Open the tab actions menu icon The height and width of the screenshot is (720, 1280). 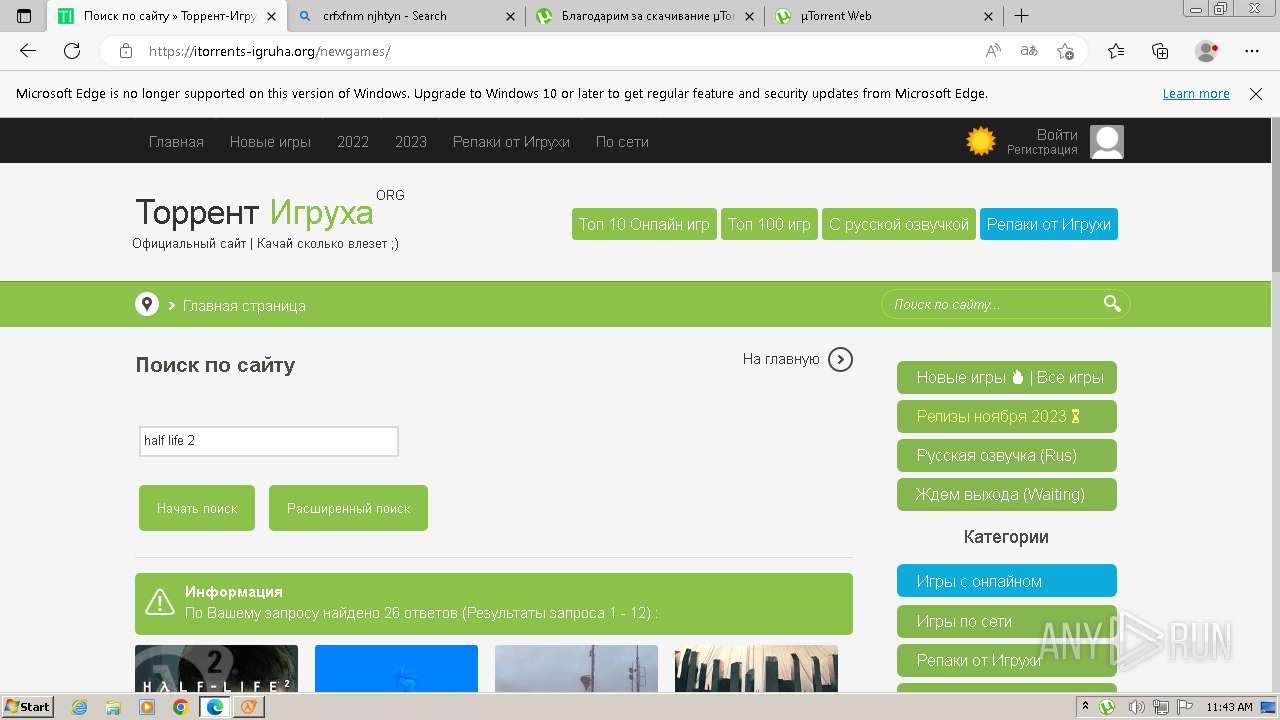click(x=24, y=16)
